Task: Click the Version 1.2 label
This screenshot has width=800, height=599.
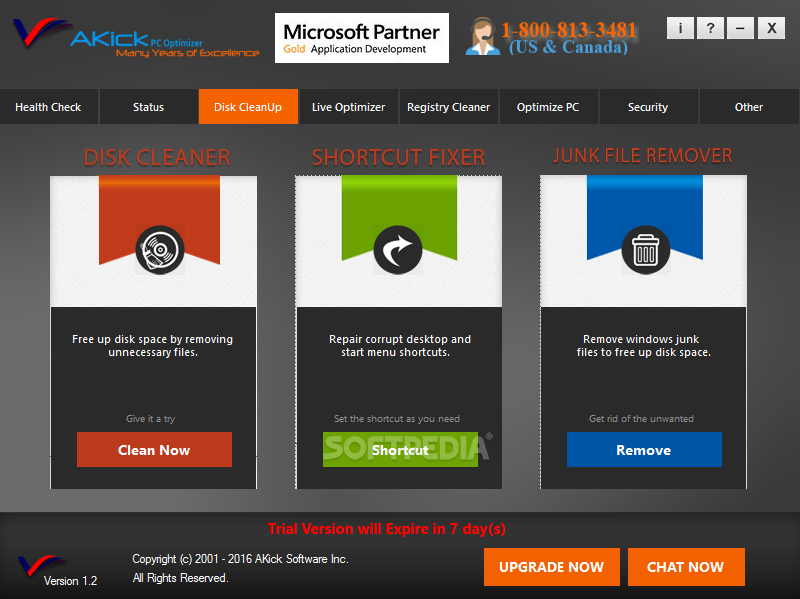Action: coord(70,581)
